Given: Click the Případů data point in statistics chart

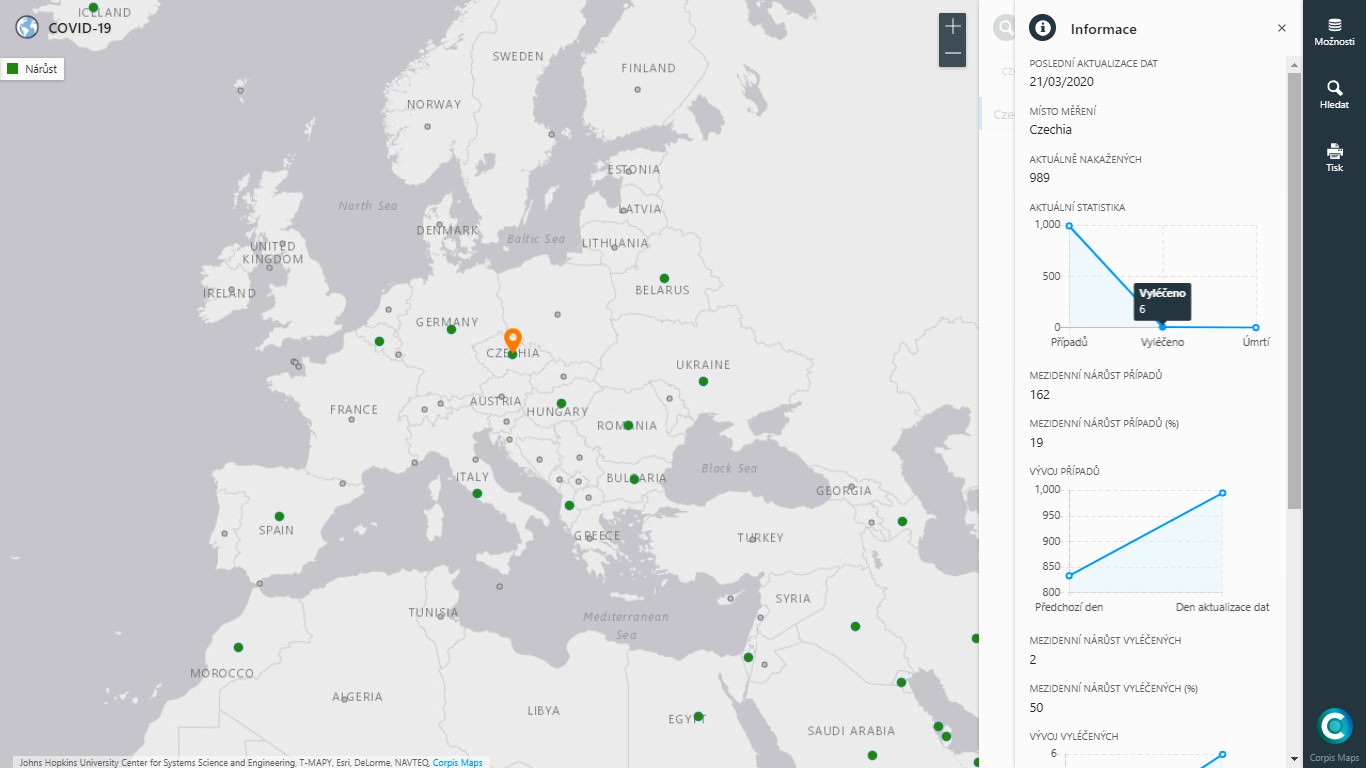Looking at the screenshot, I should click(x=1069, y=226).
